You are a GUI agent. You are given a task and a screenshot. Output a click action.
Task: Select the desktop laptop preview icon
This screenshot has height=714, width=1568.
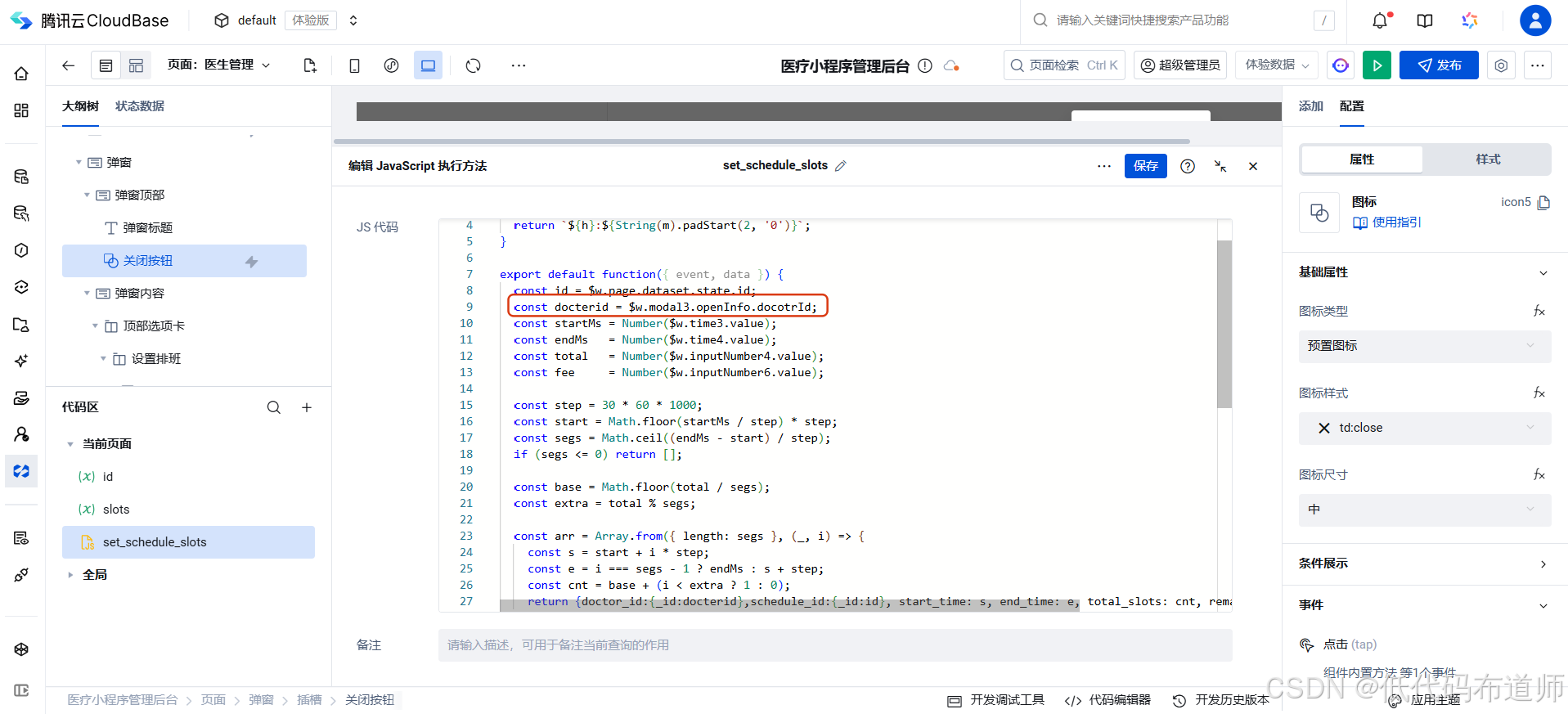[428, 65]
